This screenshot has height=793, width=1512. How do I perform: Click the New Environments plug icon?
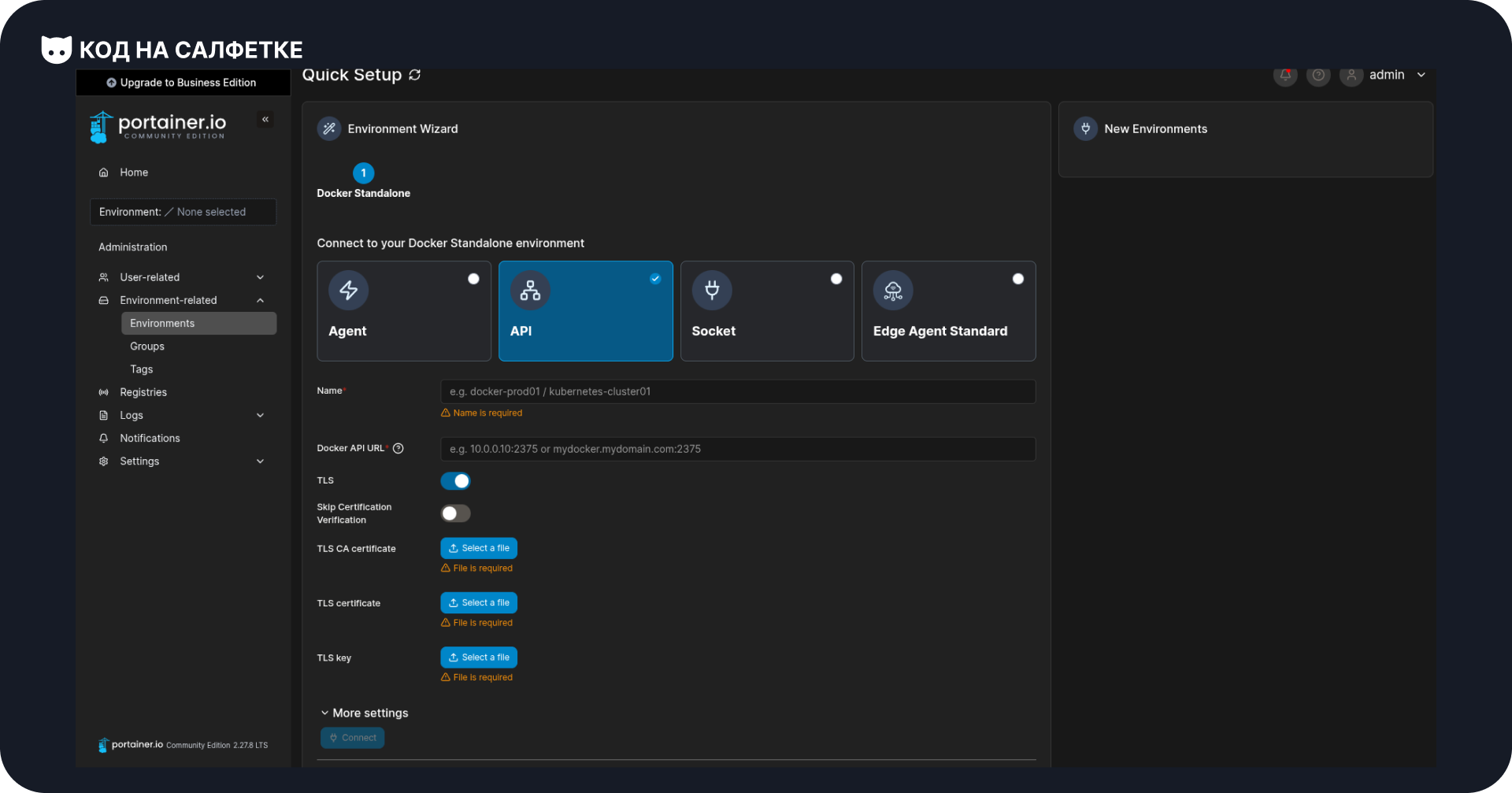pyautogui.click(x=1085, y=128)
